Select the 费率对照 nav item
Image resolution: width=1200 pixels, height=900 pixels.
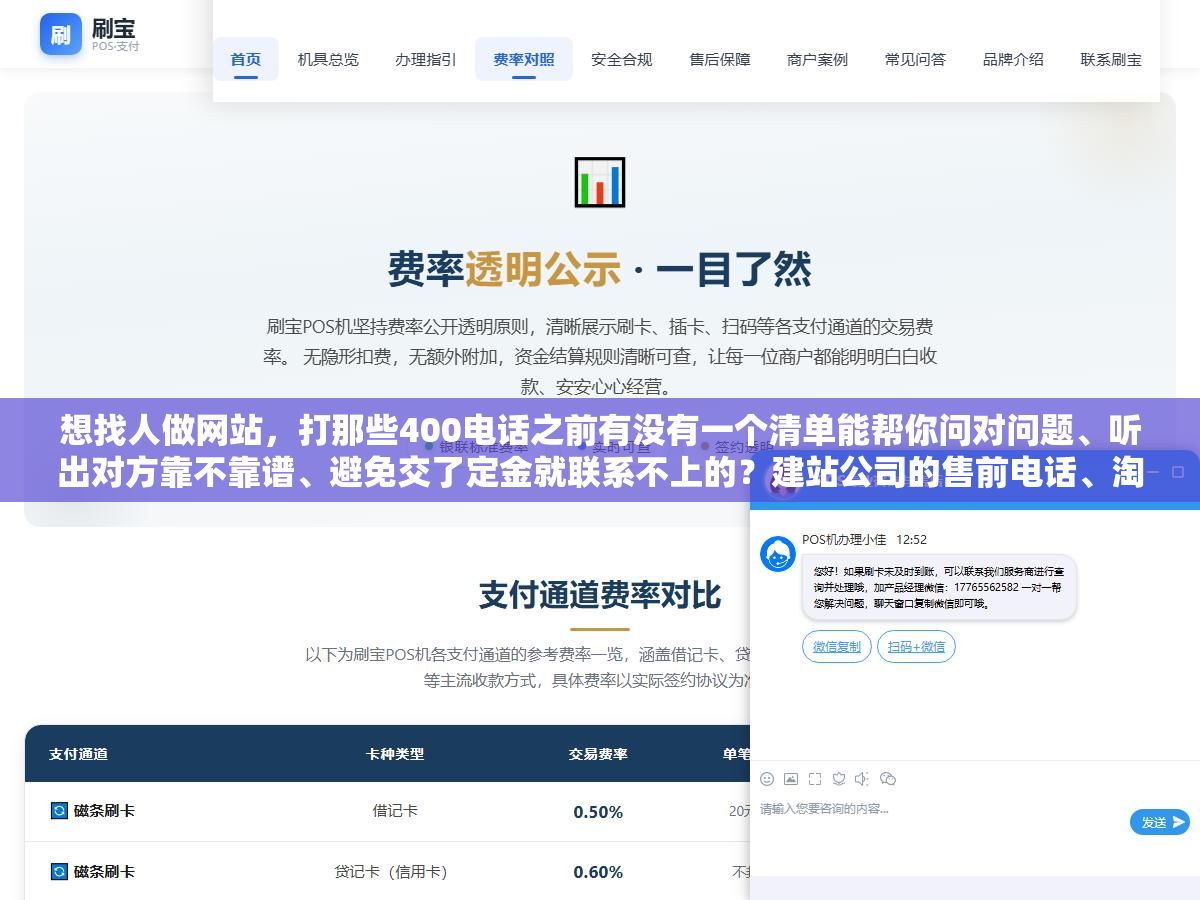[x=524, y=59]
